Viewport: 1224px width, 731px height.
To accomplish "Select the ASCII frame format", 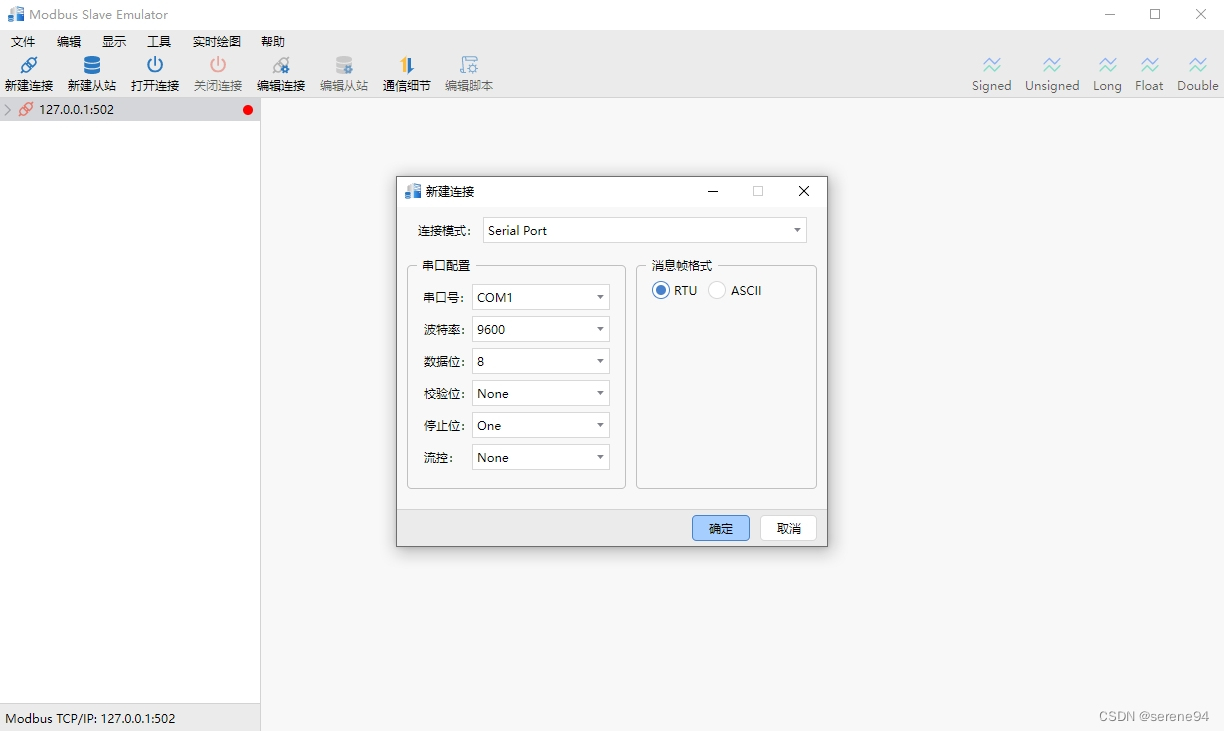I will point(717,290).
